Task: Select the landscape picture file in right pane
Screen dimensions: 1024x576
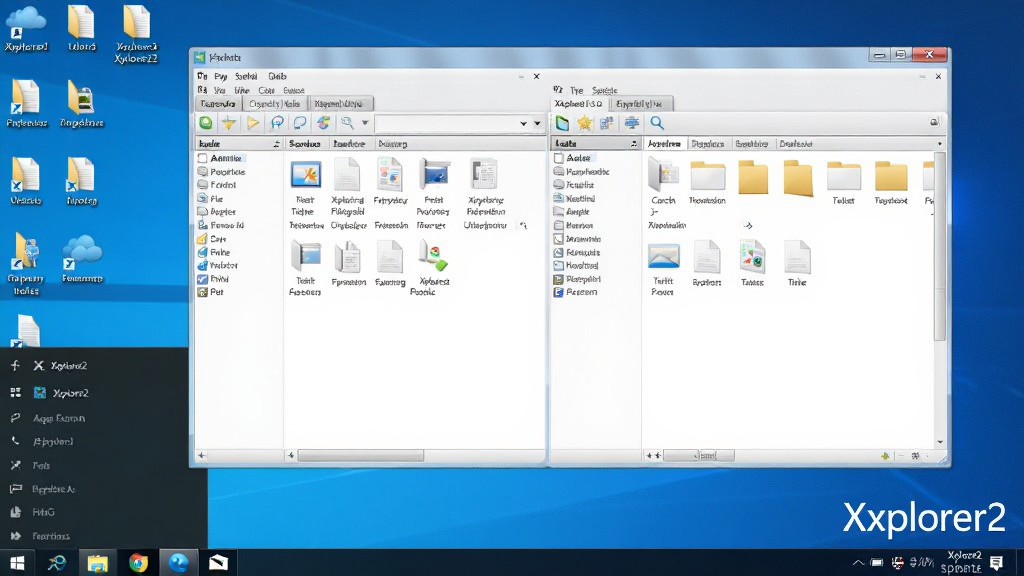Action: point(664,256)
